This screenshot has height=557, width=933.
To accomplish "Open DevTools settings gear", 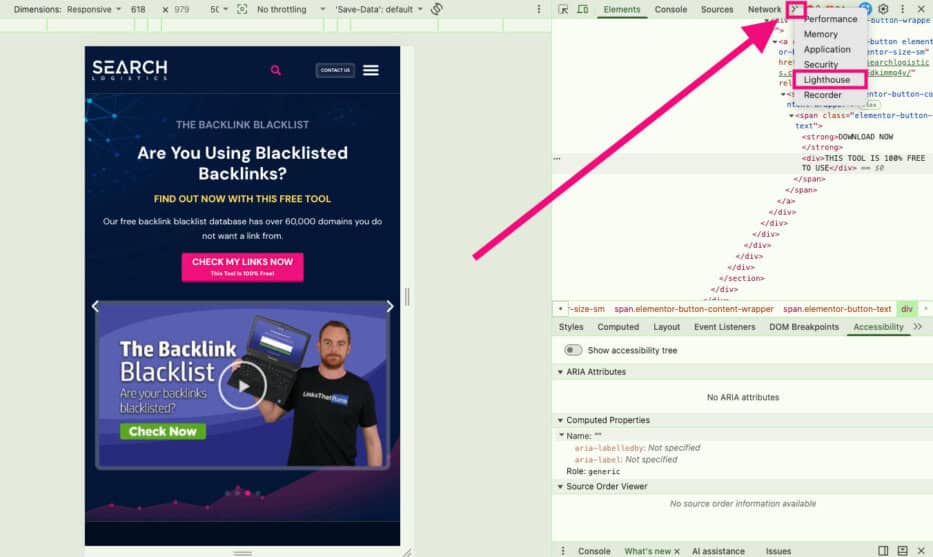I will (884, 9).
